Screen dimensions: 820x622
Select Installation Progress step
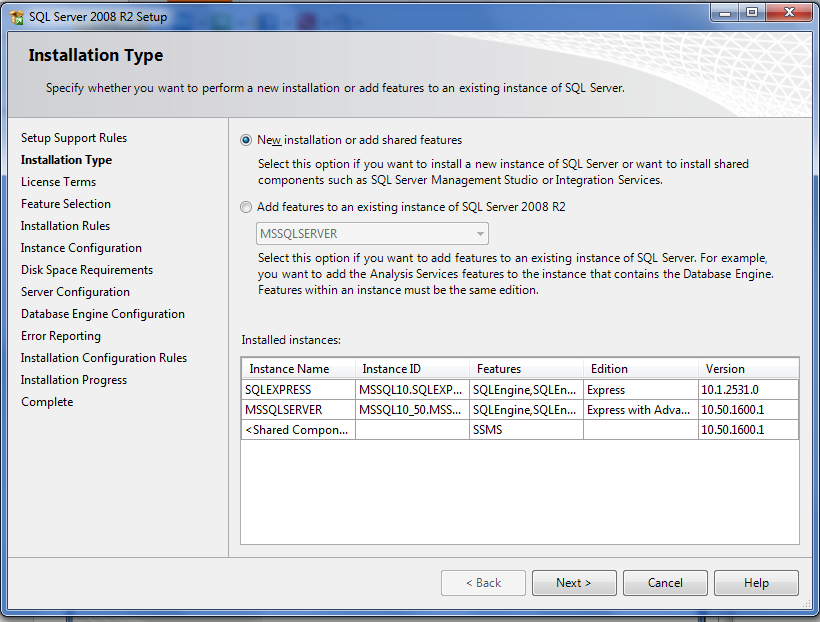pos(74,380)
